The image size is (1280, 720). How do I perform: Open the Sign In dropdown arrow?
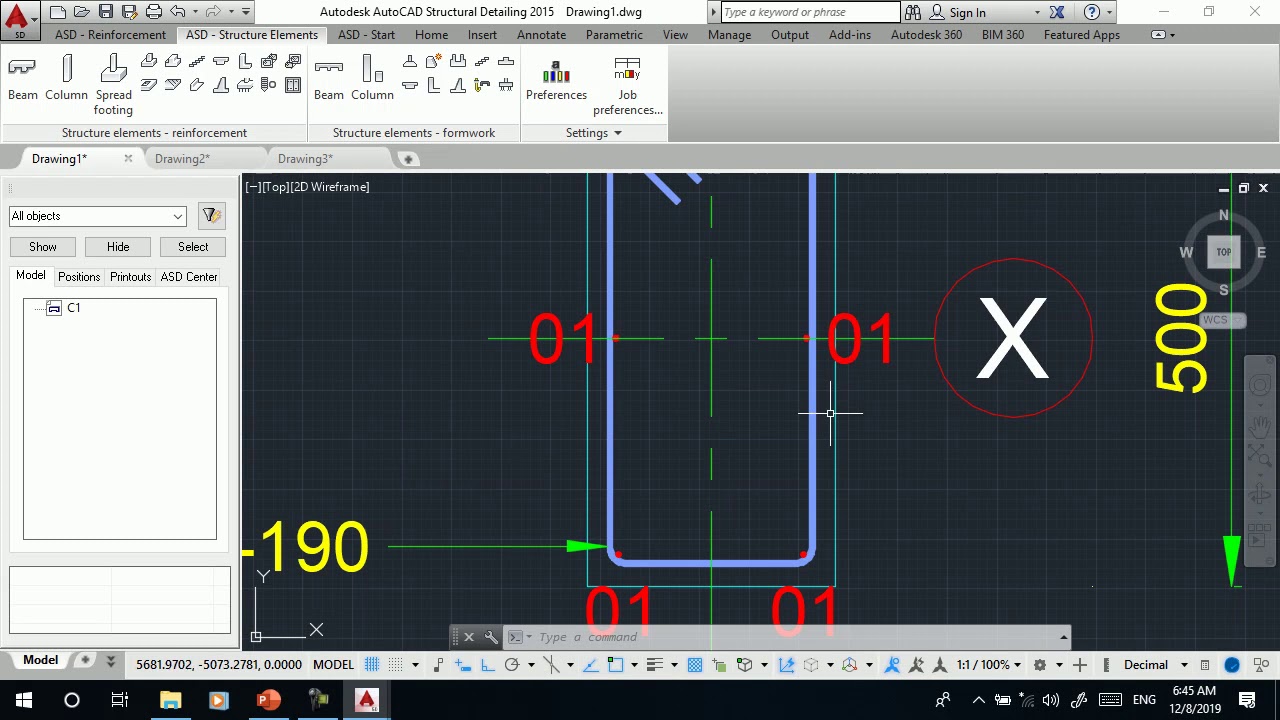click(1037, 12)
